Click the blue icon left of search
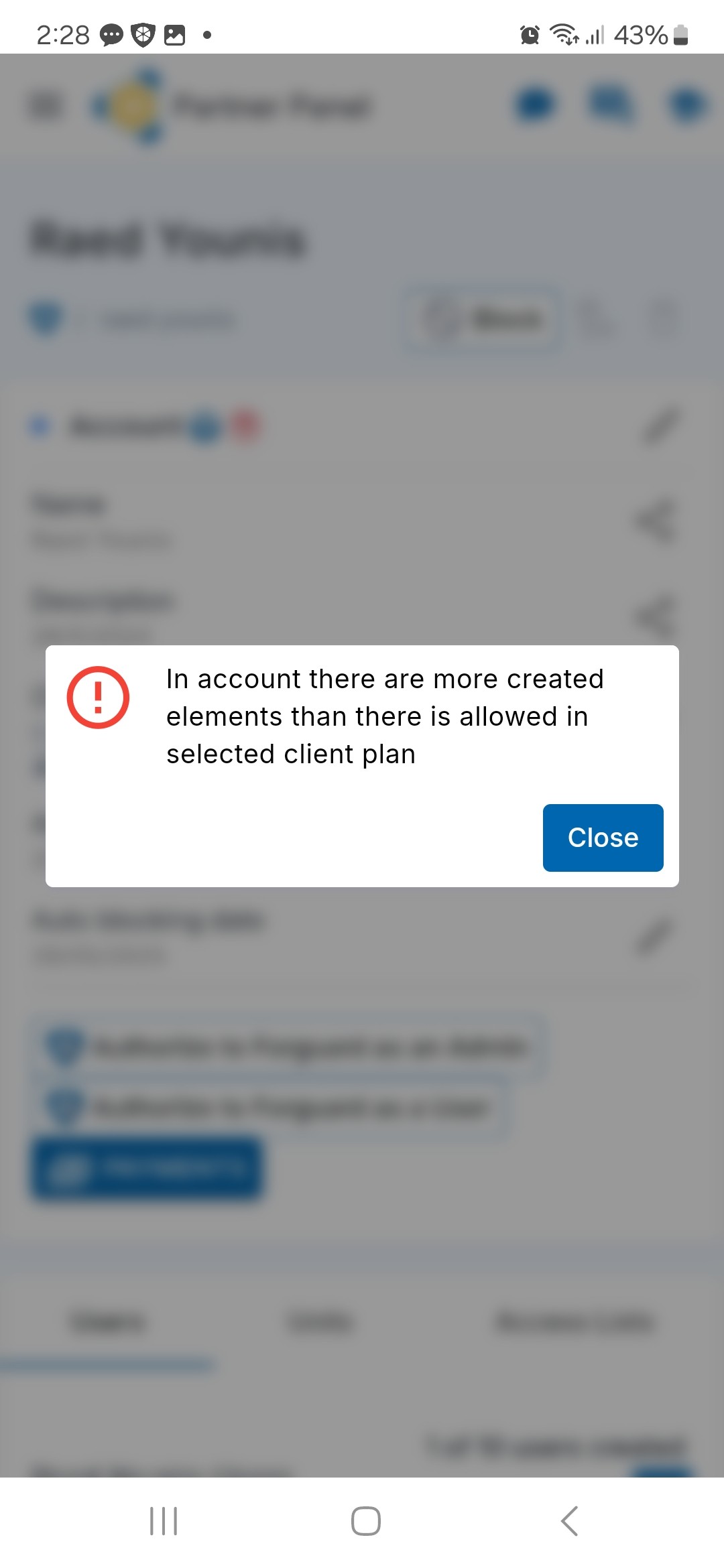This screenshot has height=1568, width=724. click(536, 105)
